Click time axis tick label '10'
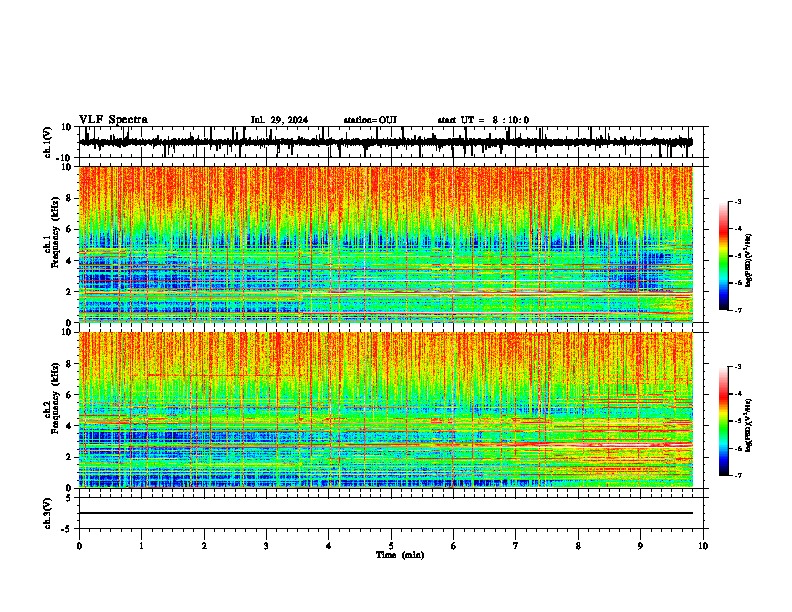The height and width of the screenshot is (612, 792). click(703, 546)
